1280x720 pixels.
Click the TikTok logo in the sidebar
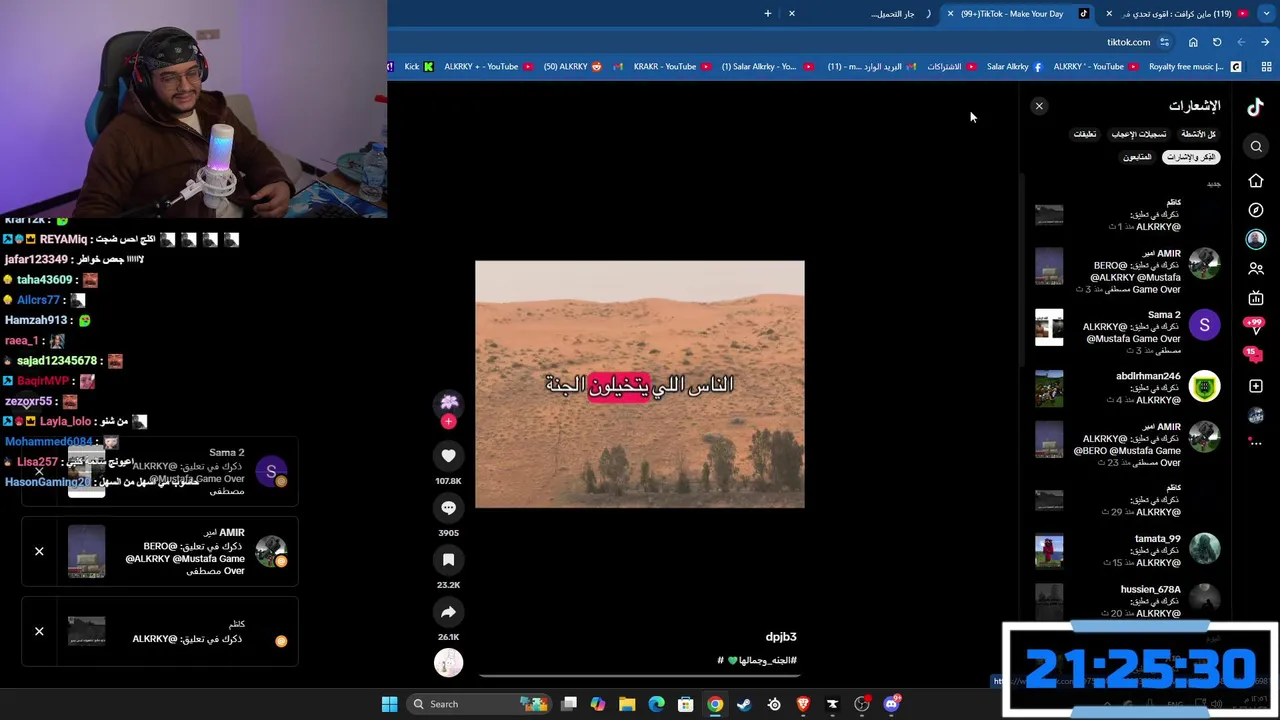1255,106
